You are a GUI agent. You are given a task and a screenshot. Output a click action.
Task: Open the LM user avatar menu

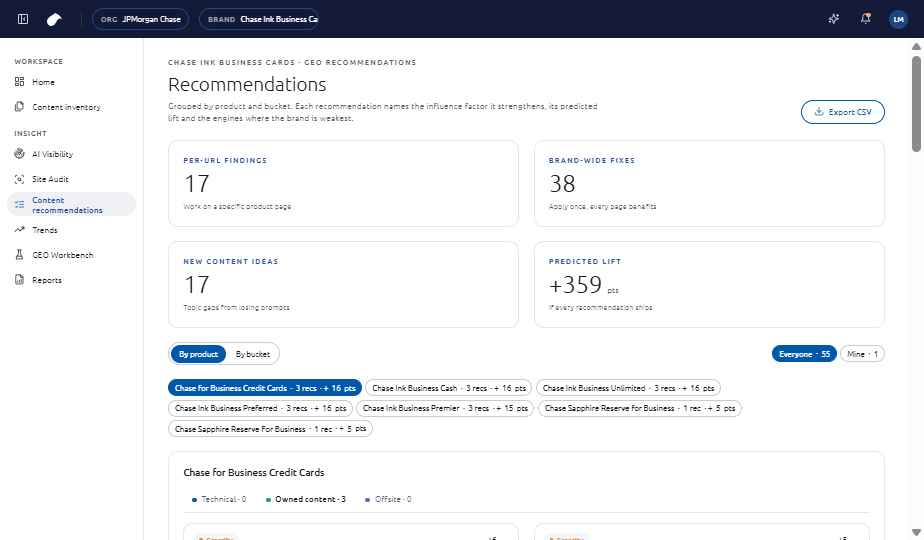(898, 19)
